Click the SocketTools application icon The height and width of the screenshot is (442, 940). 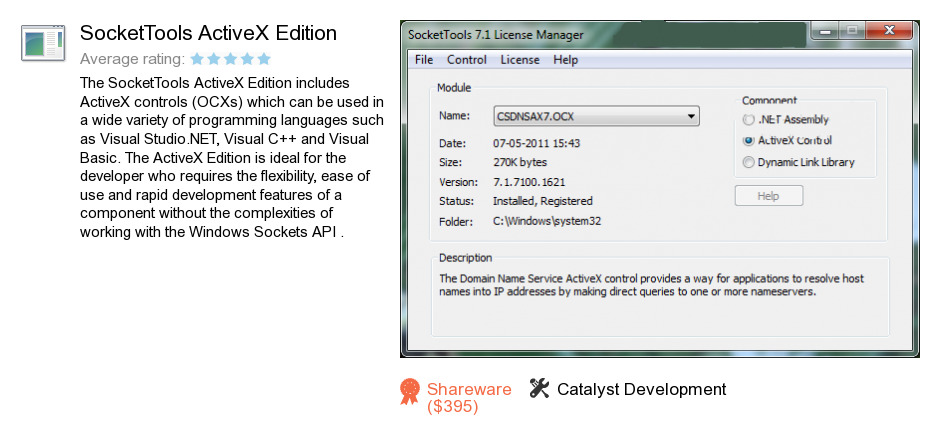(x=43, y=43)
